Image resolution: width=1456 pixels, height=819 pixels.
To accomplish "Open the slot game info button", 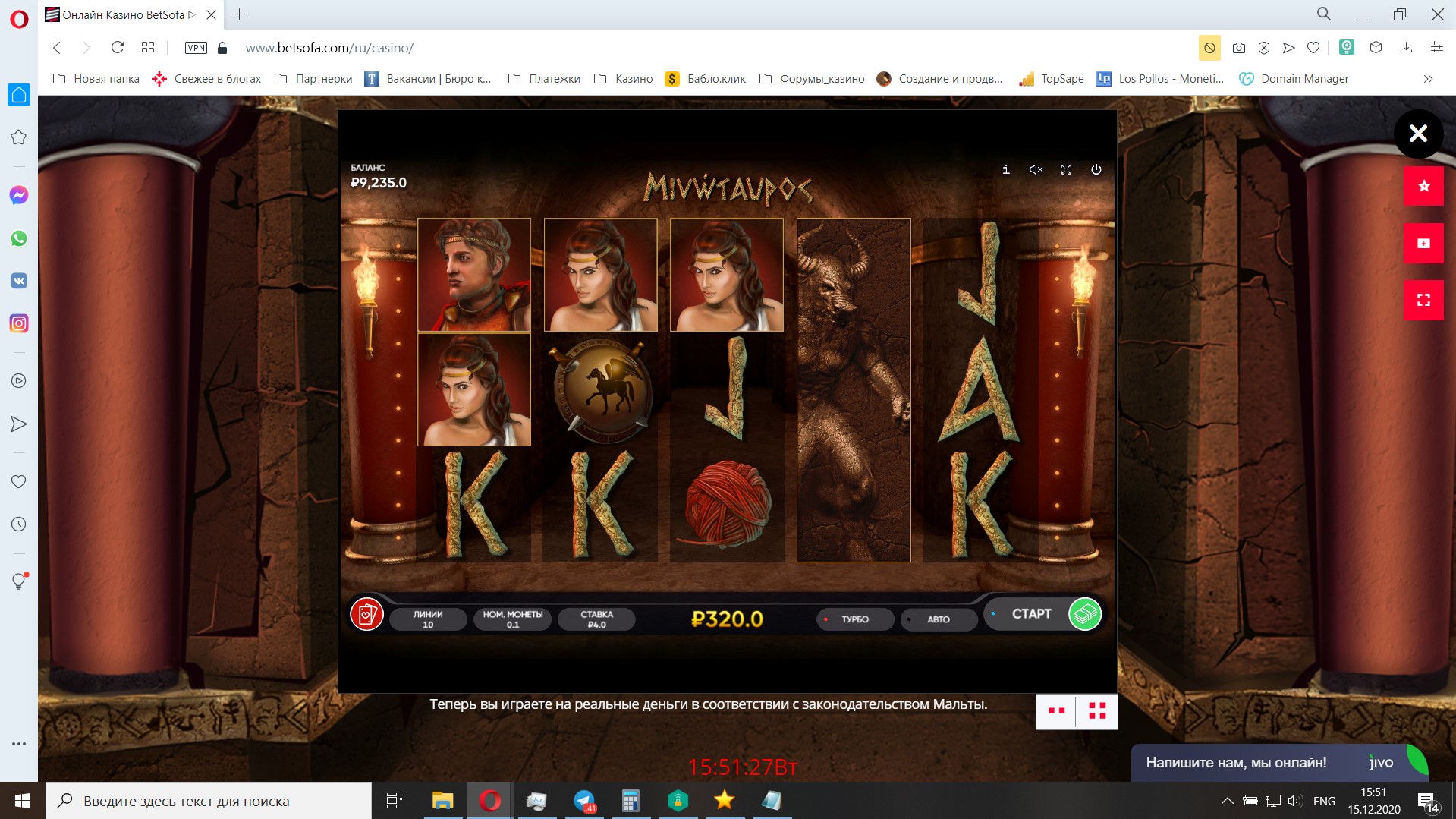I will (1006, 169).
